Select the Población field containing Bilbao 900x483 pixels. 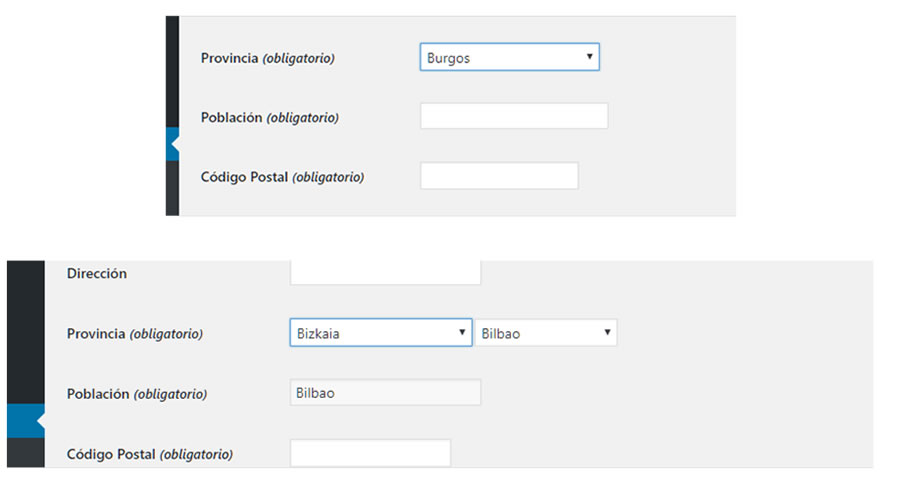click(385, 392)
